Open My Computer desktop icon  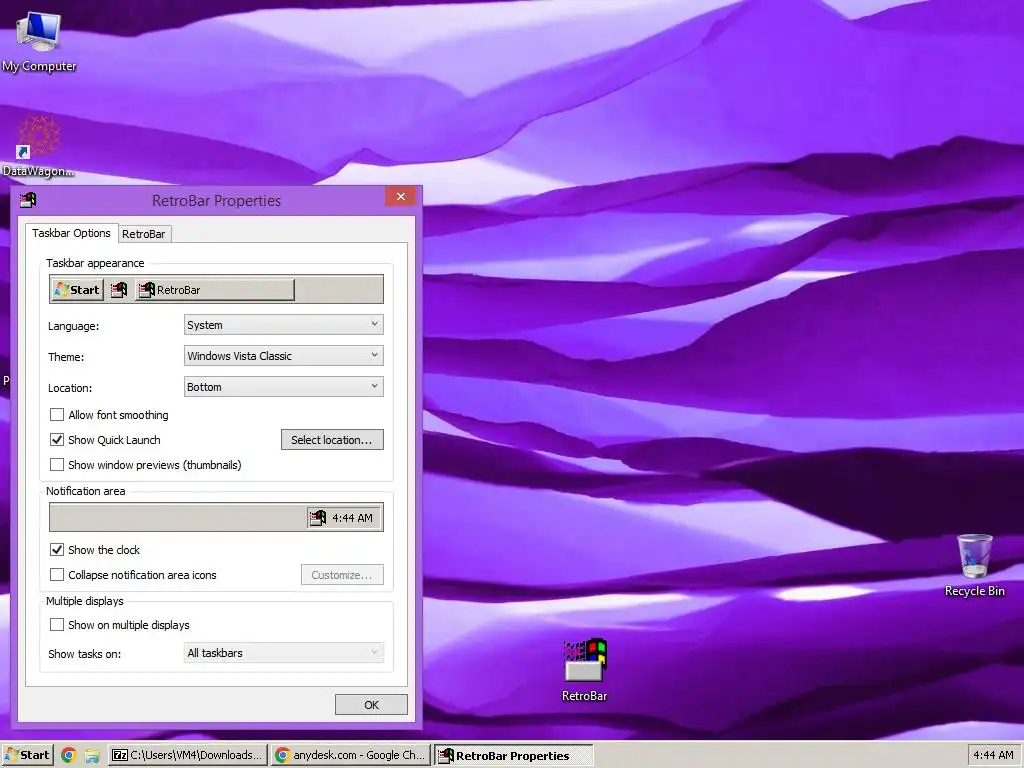coord(39,41)
